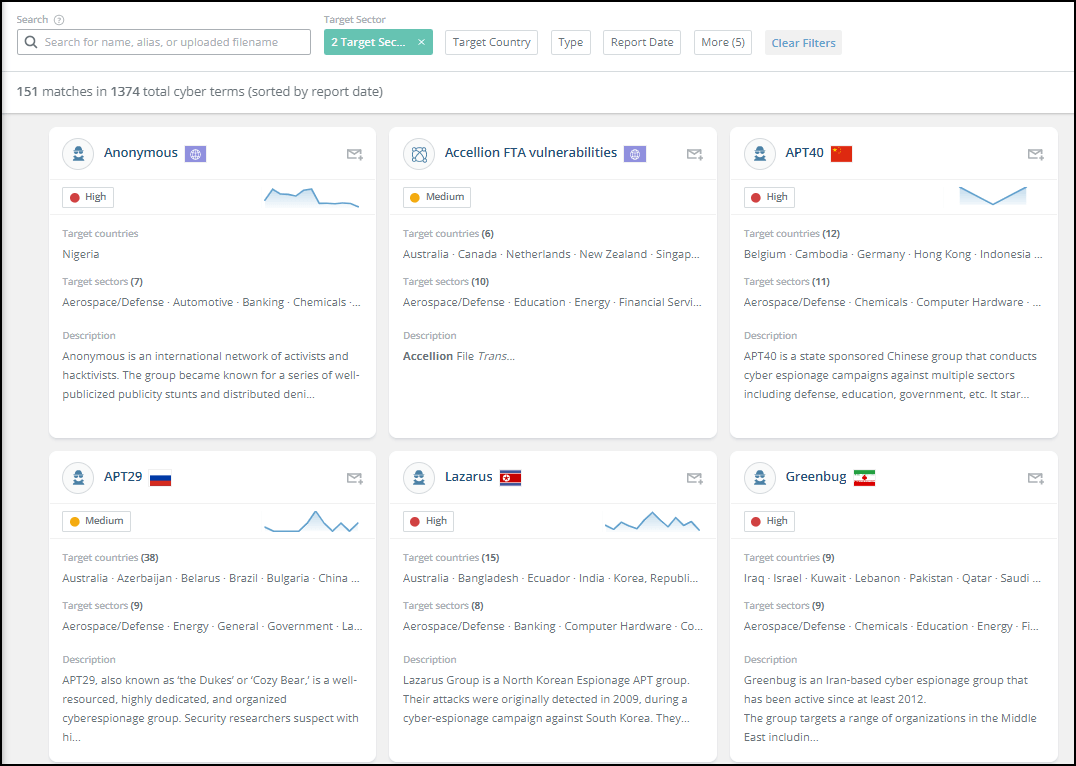
Task: Focus the name, alias, or filename search field
Action: click(x=164, y=42)
